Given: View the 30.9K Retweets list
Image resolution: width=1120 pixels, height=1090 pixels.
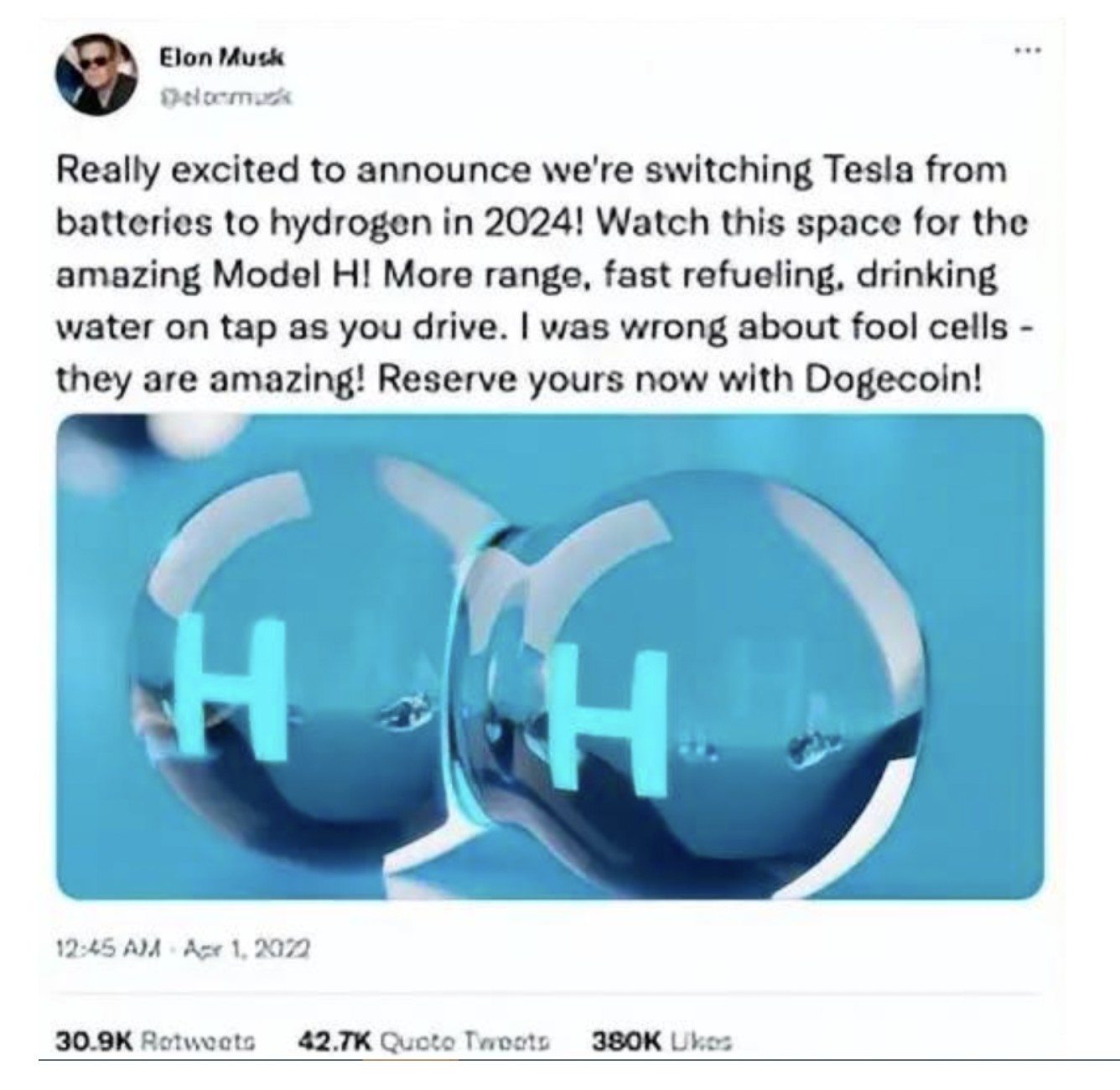Looking at the screenshot, I should coord(155,1042).
